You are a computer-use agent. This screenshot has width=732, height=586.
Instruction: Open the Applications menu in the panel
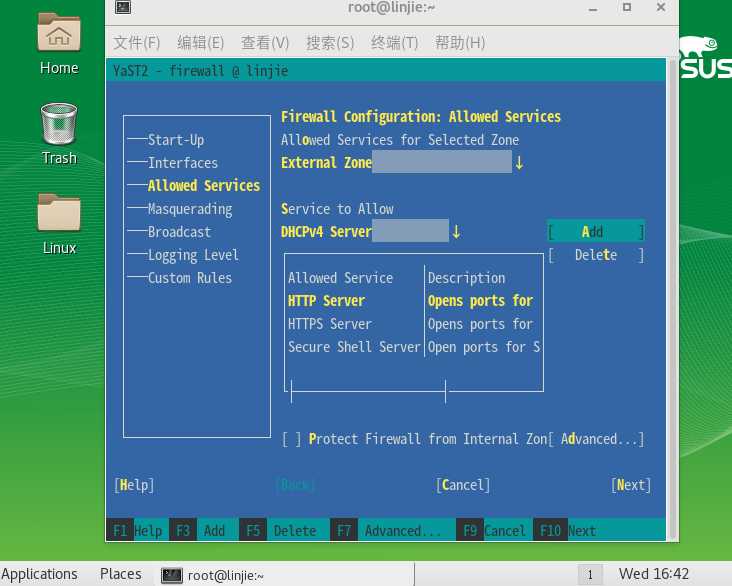coord(39,574)
